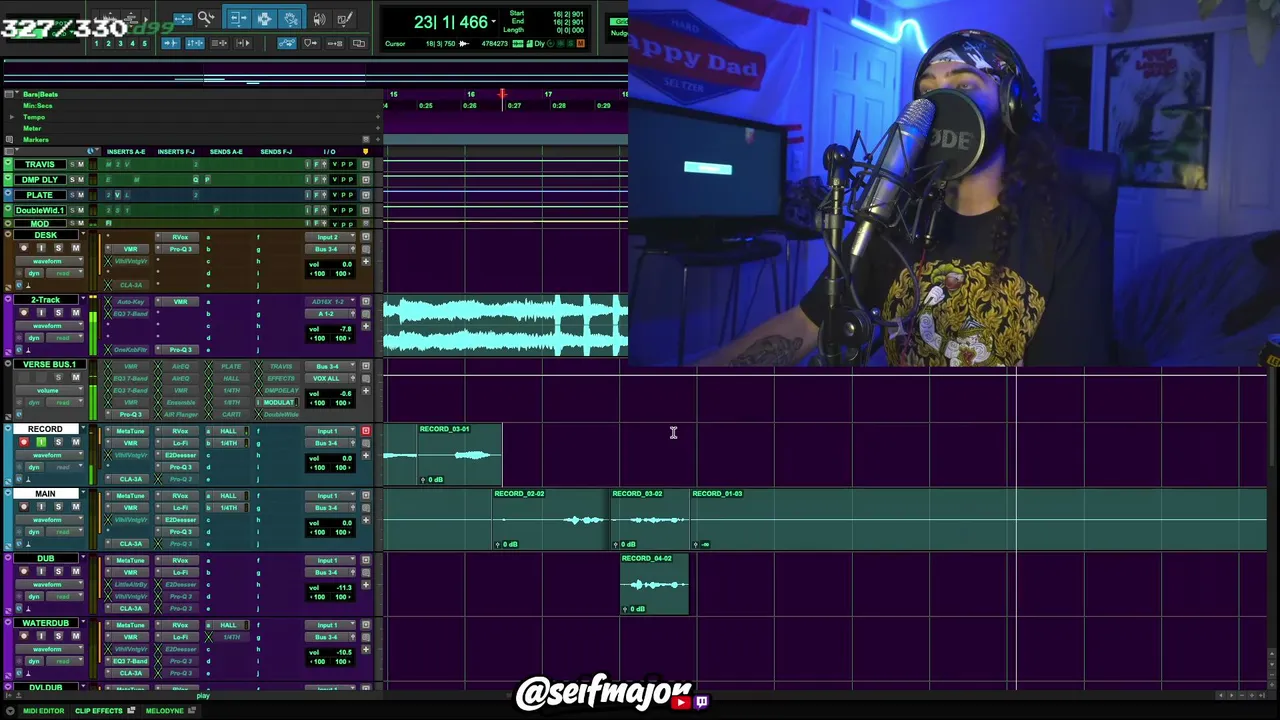Click the INSERTS A-E column header
1280x720 pixels.
click(126, 152)
